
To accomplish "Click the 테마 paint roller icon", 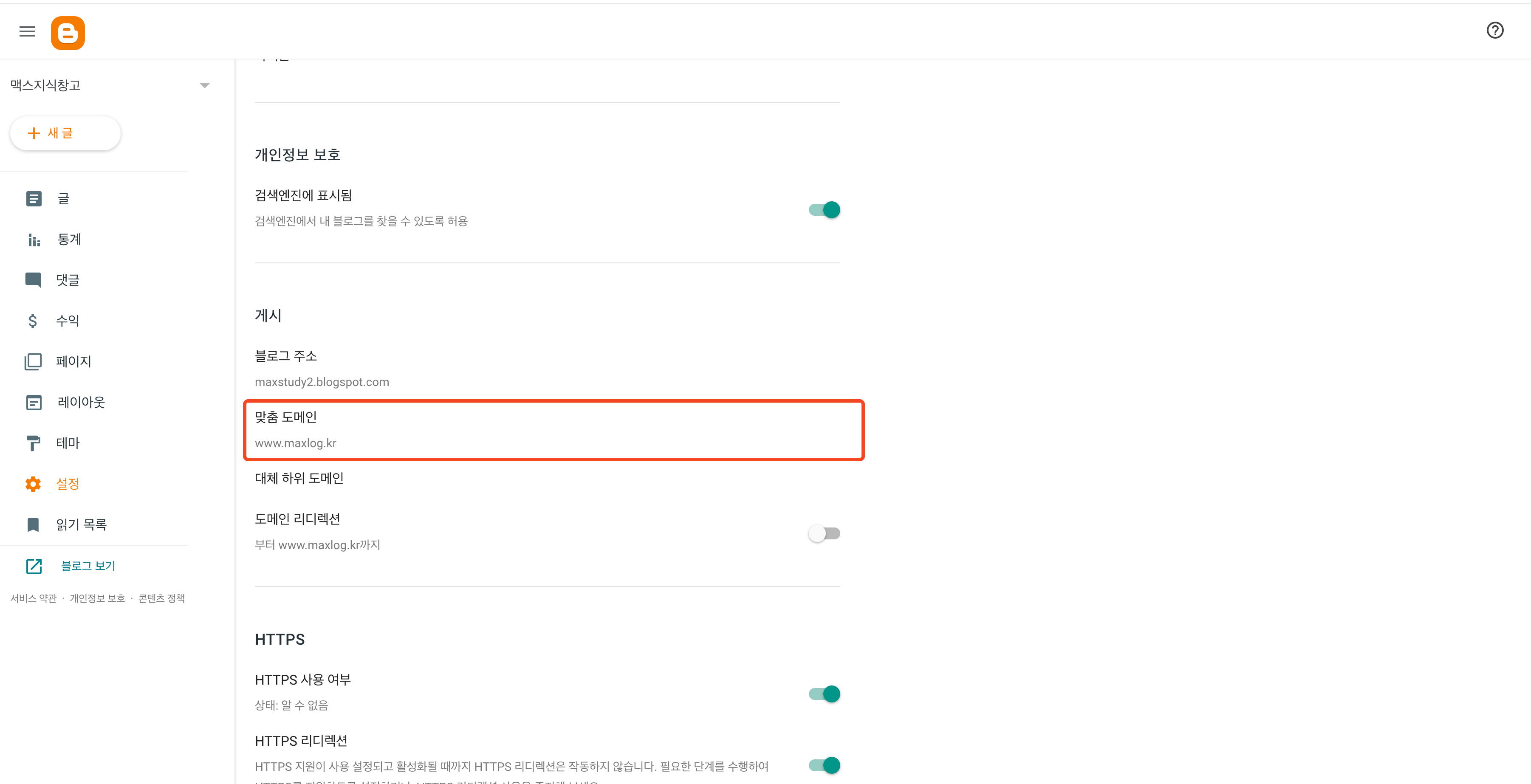I will click(x=33, y=443).
